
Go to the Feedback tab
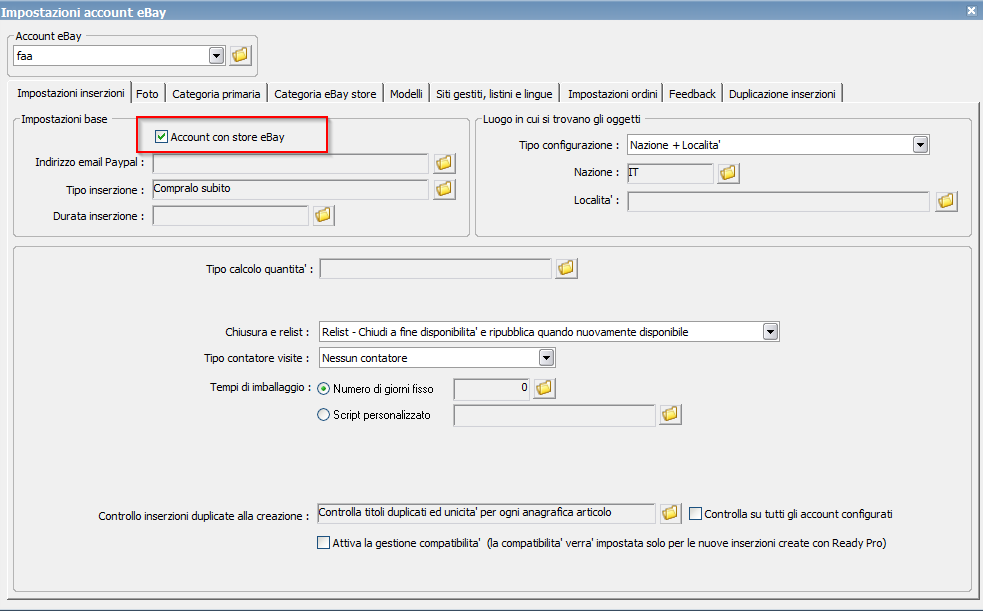(692, 94)
